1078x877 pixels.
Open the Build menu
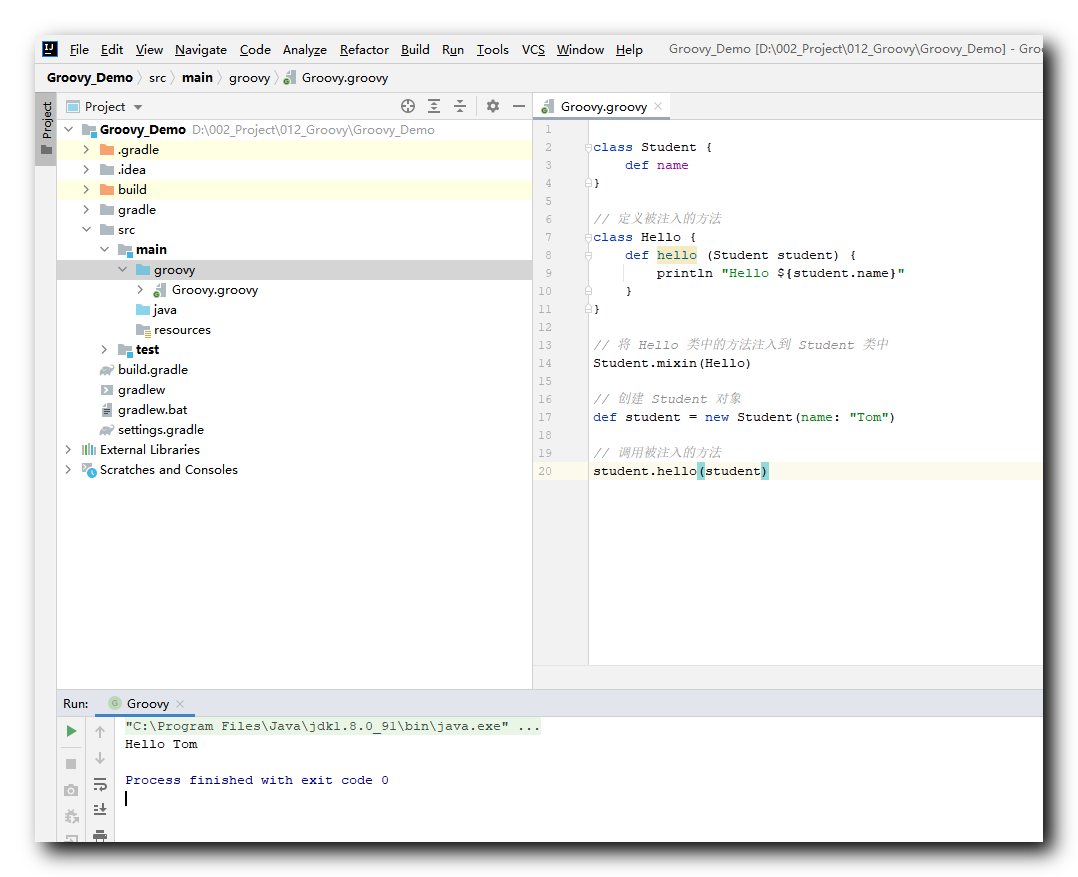415,49
